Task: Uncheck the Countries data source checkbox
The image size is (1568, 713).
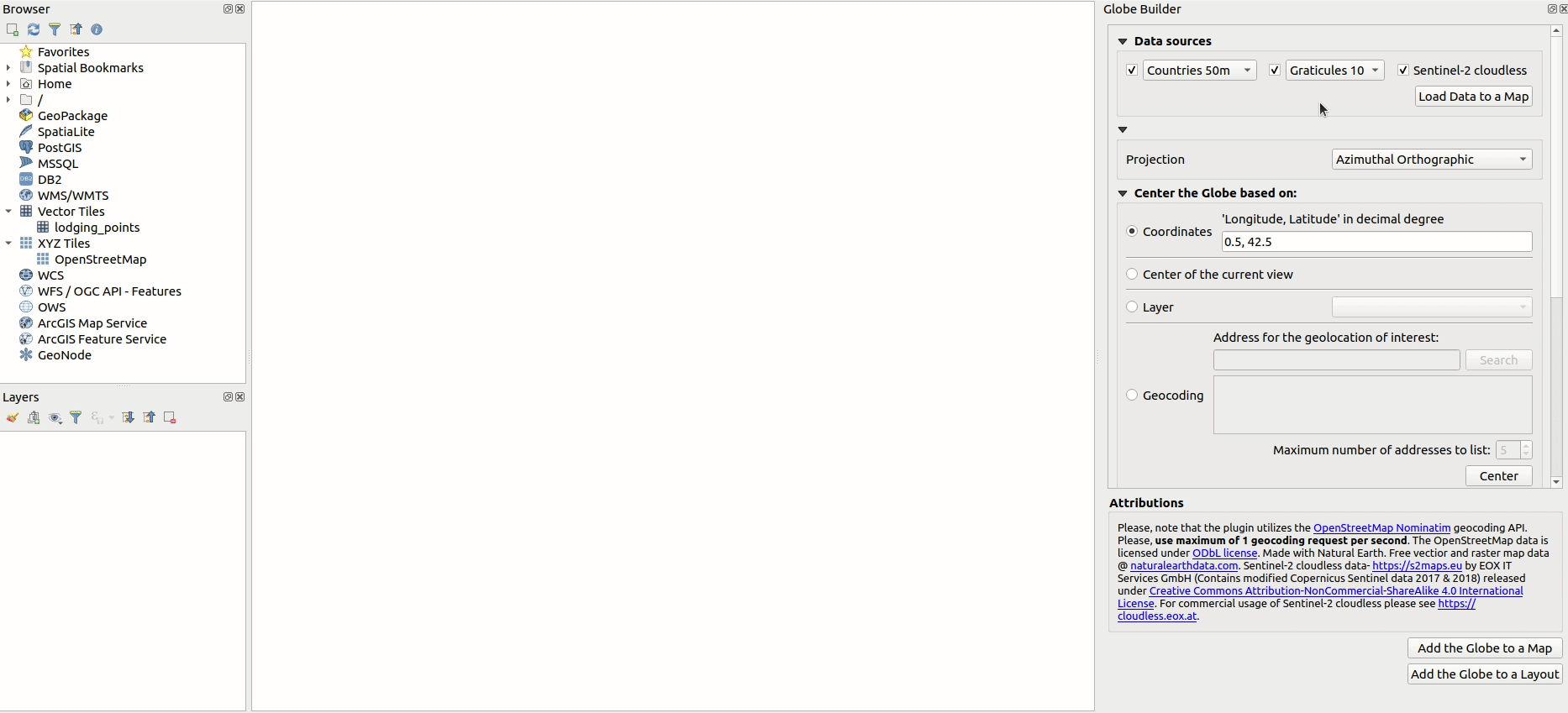Action: pyautogui.click(x=1132, y=71)
